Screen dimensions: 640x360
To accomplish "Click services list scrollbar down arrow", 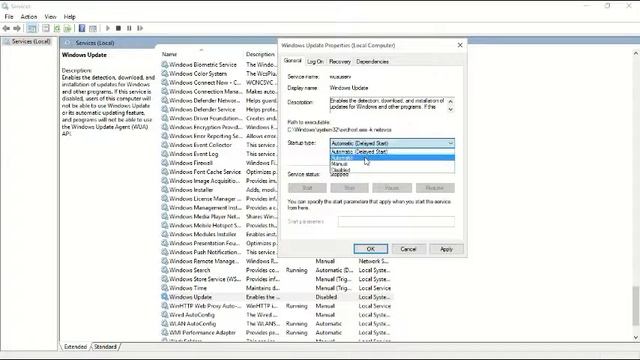I will point(636,338).
